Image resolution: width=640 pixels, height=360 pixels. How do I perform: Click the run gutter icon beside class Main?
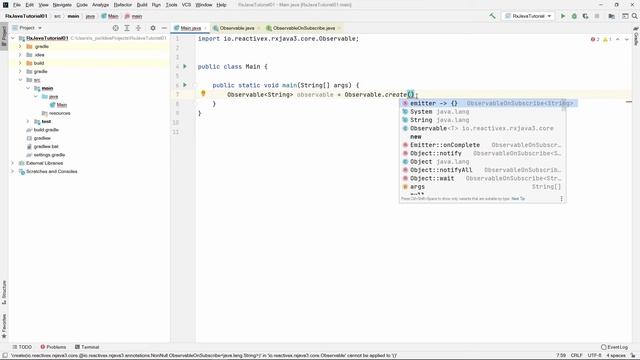[x=185, y=66]
